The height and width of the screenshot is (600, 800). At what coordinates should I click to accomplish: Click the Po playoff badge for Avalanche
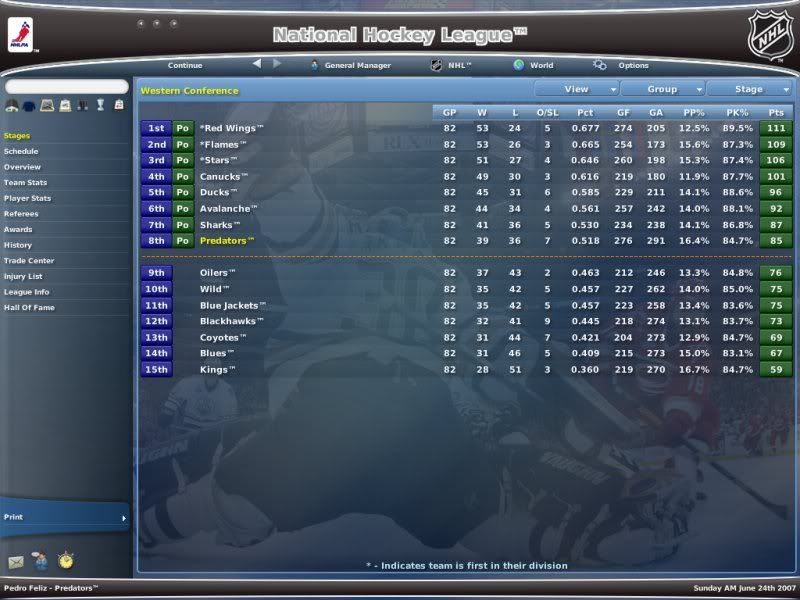(x=183, y=209)
